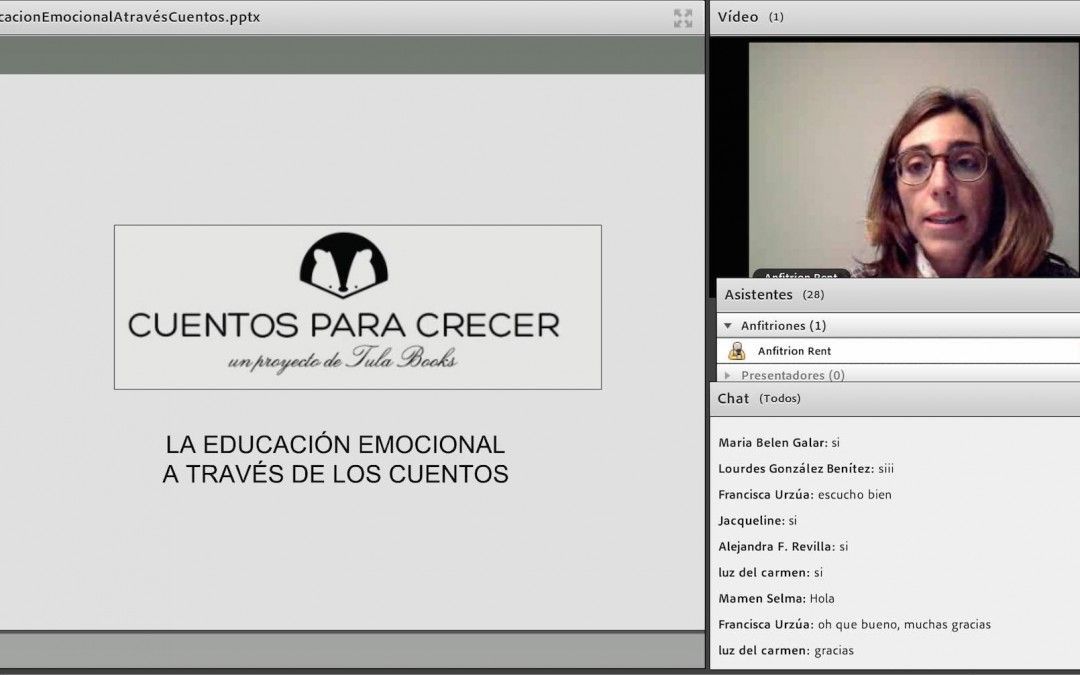Select luz del carmen's 'si' message
Viewport: 1080px width, 675px height.
770,572
